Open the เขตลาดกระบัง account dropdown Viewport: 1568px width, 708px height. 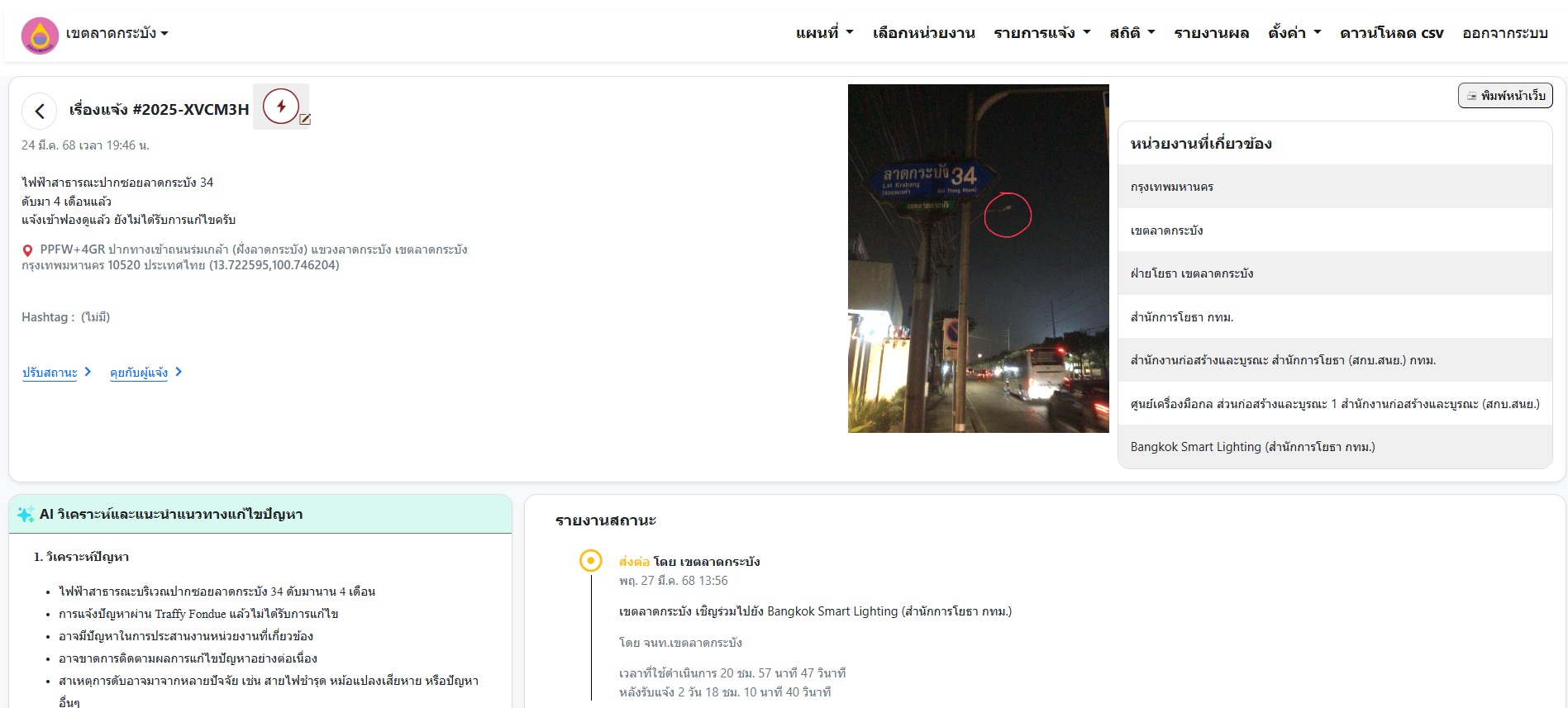pos(117,34)
